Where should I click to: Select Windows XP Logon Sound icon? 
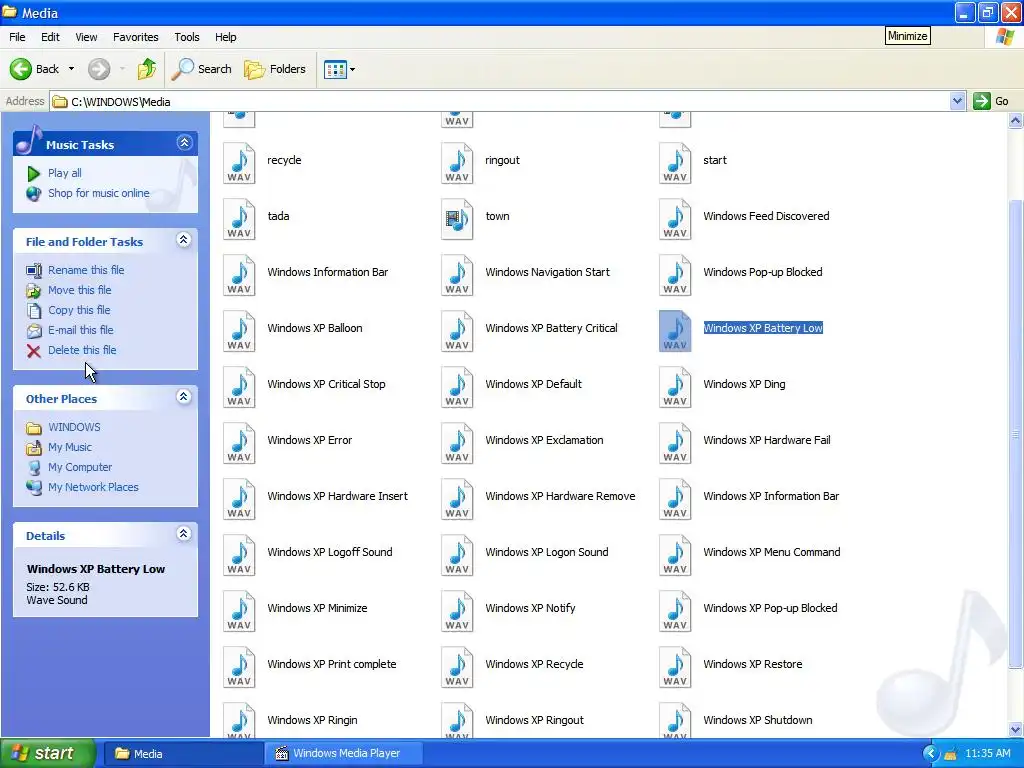point(457,555)
